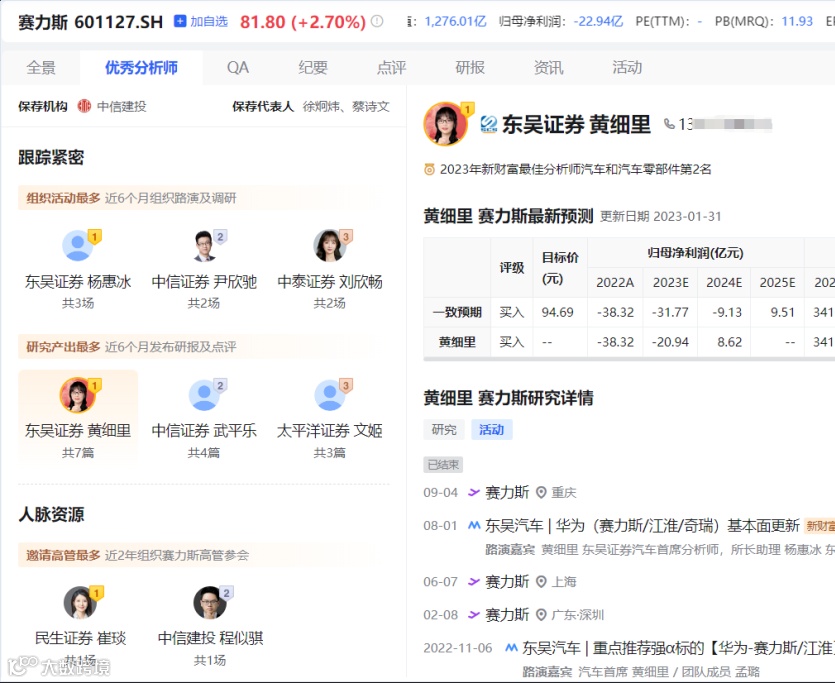The width and height of the screenshot is (835, 683).
Task: Open 中信证券 尹欣驰 avatar photo
Action: click(204, 245)
